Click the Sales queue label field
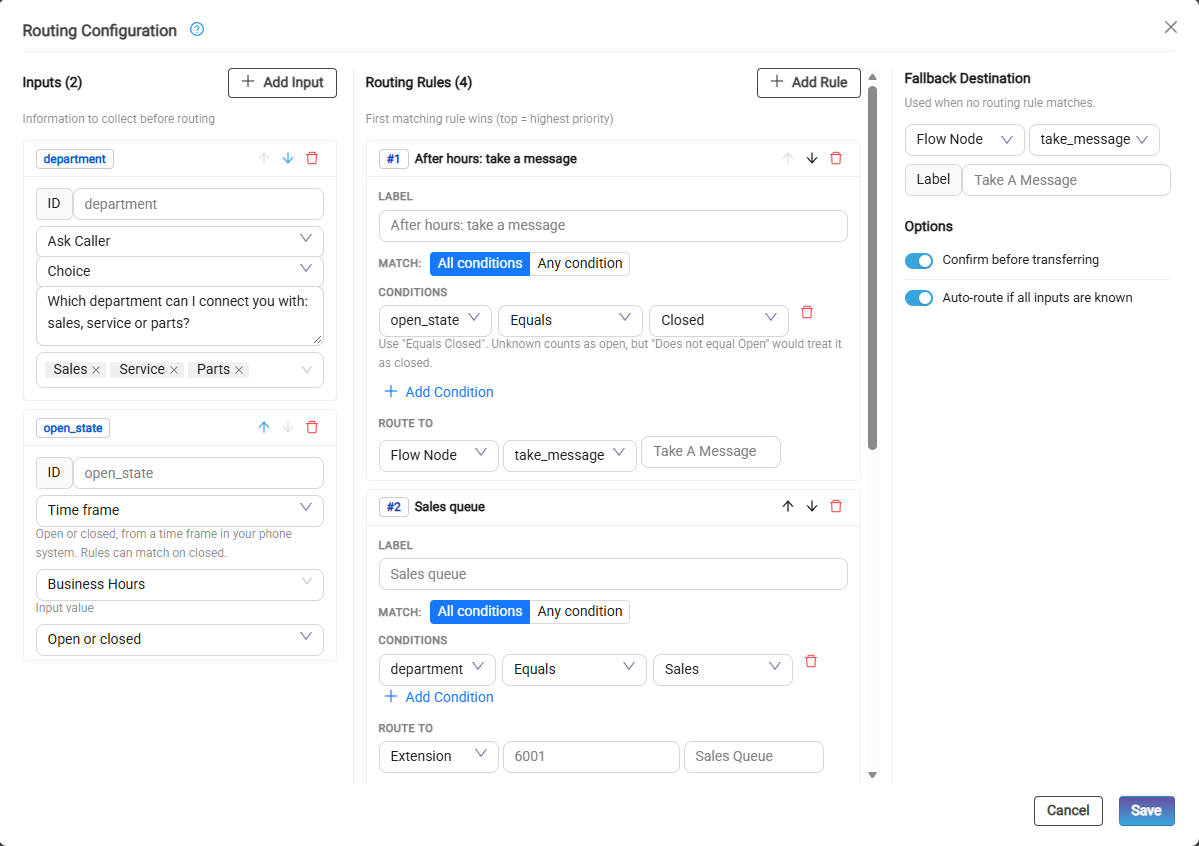1199x846 pixels. click(x=612, y=574)
